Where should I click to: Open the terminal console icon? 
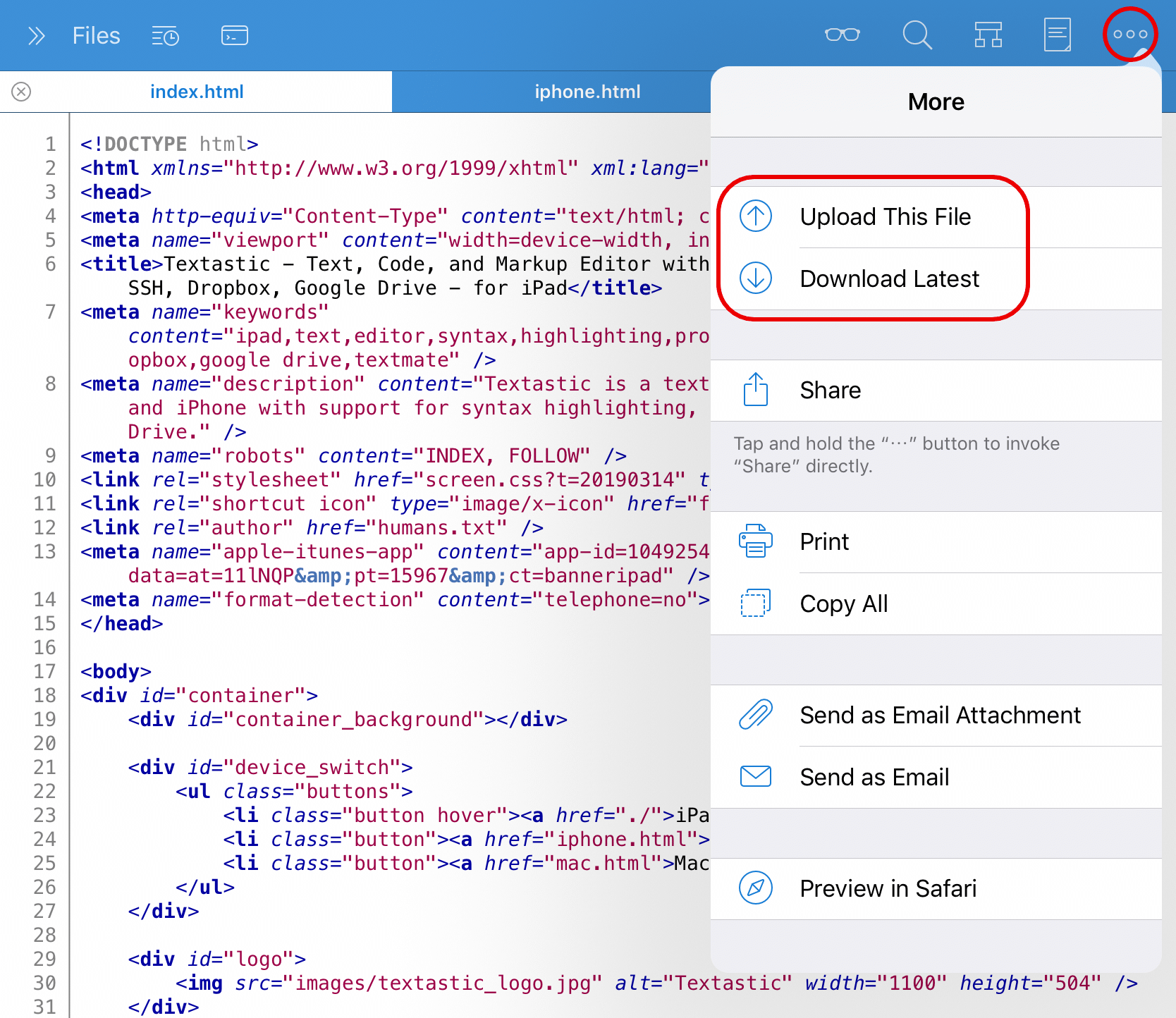235,35
